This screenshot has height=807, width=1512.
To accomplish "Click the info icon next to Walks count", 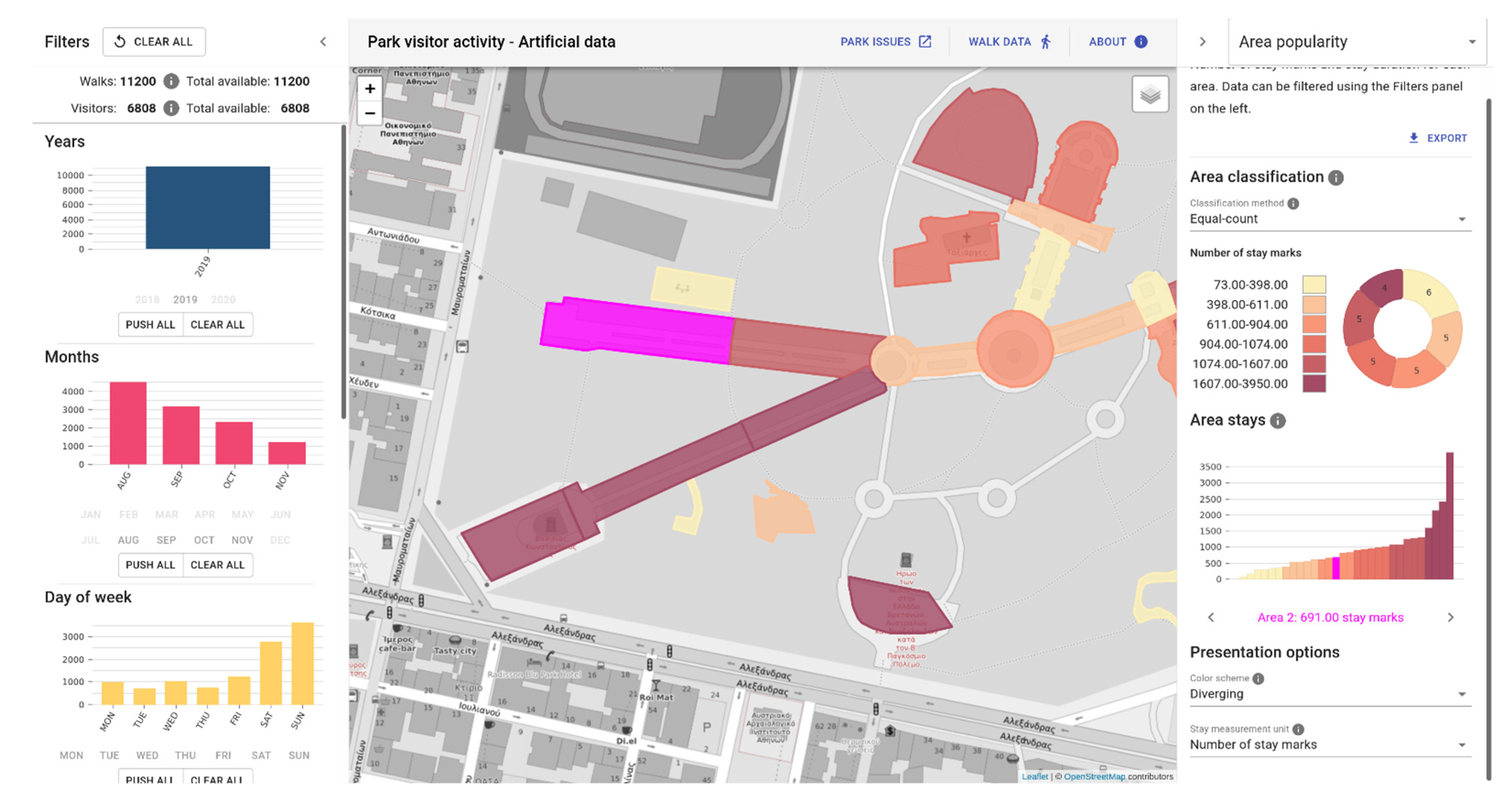I will click(x=171, y=82).
